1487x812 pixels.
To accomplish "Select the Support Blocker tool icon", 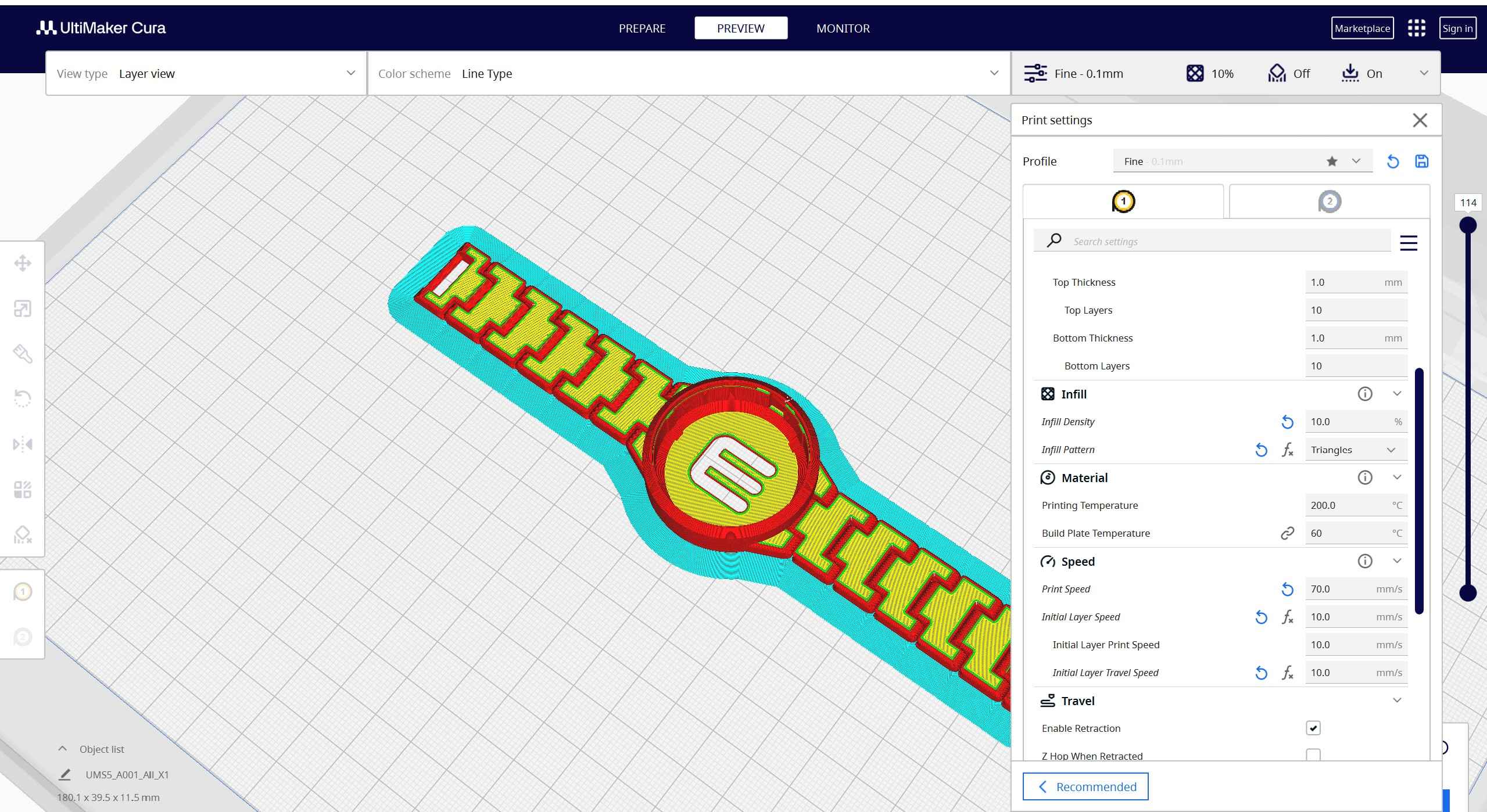I will point(23,535).
